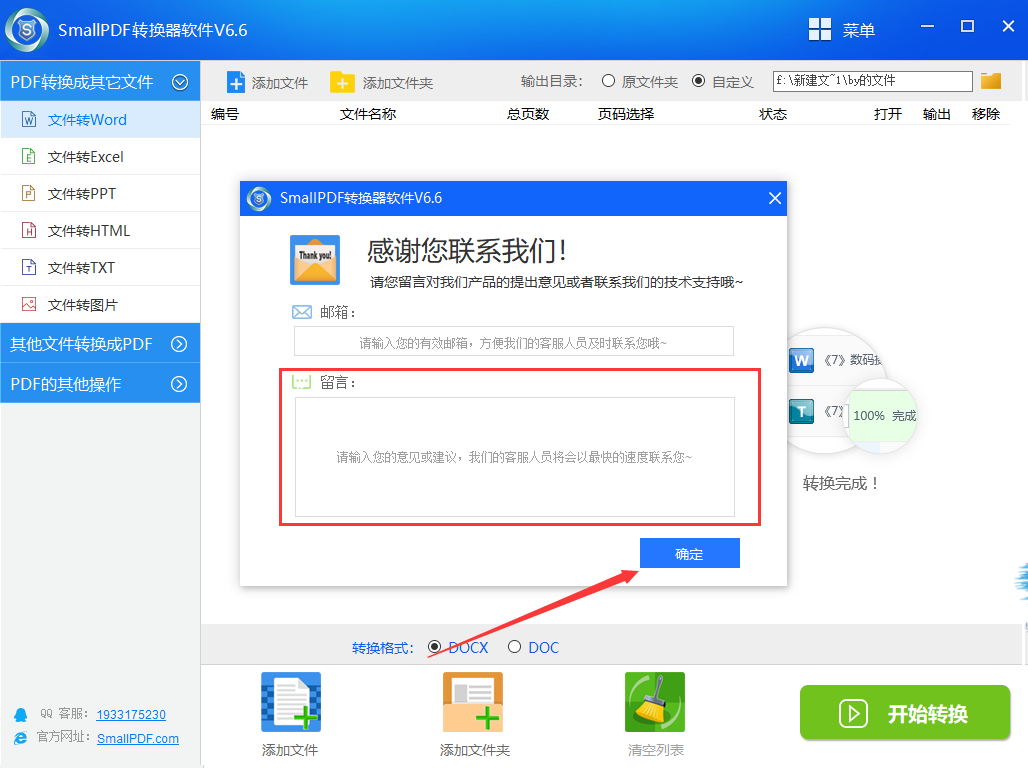Click the green message icon next to 留言

pyautogui.click(x=302, y=382)
